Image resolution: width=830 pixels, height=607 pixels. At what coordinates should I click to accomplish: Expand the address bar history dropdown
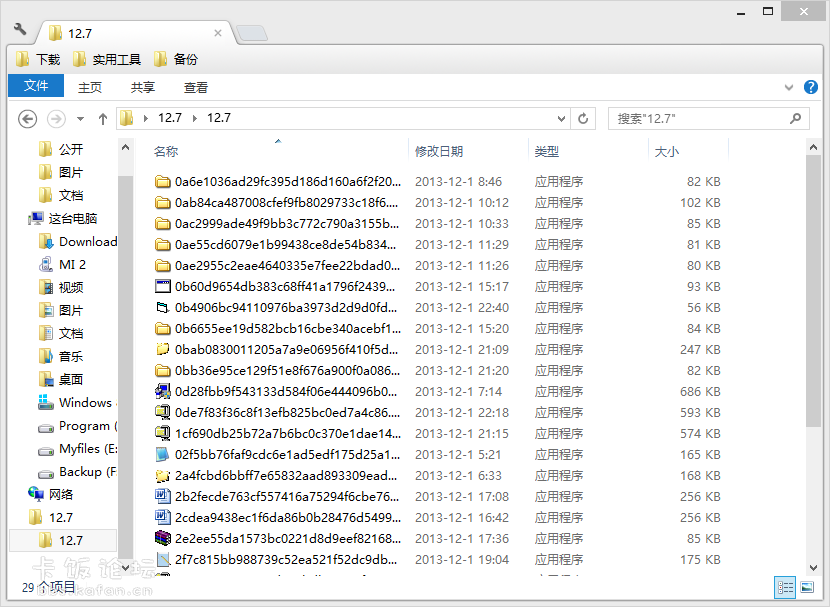[x=560, y=119]
